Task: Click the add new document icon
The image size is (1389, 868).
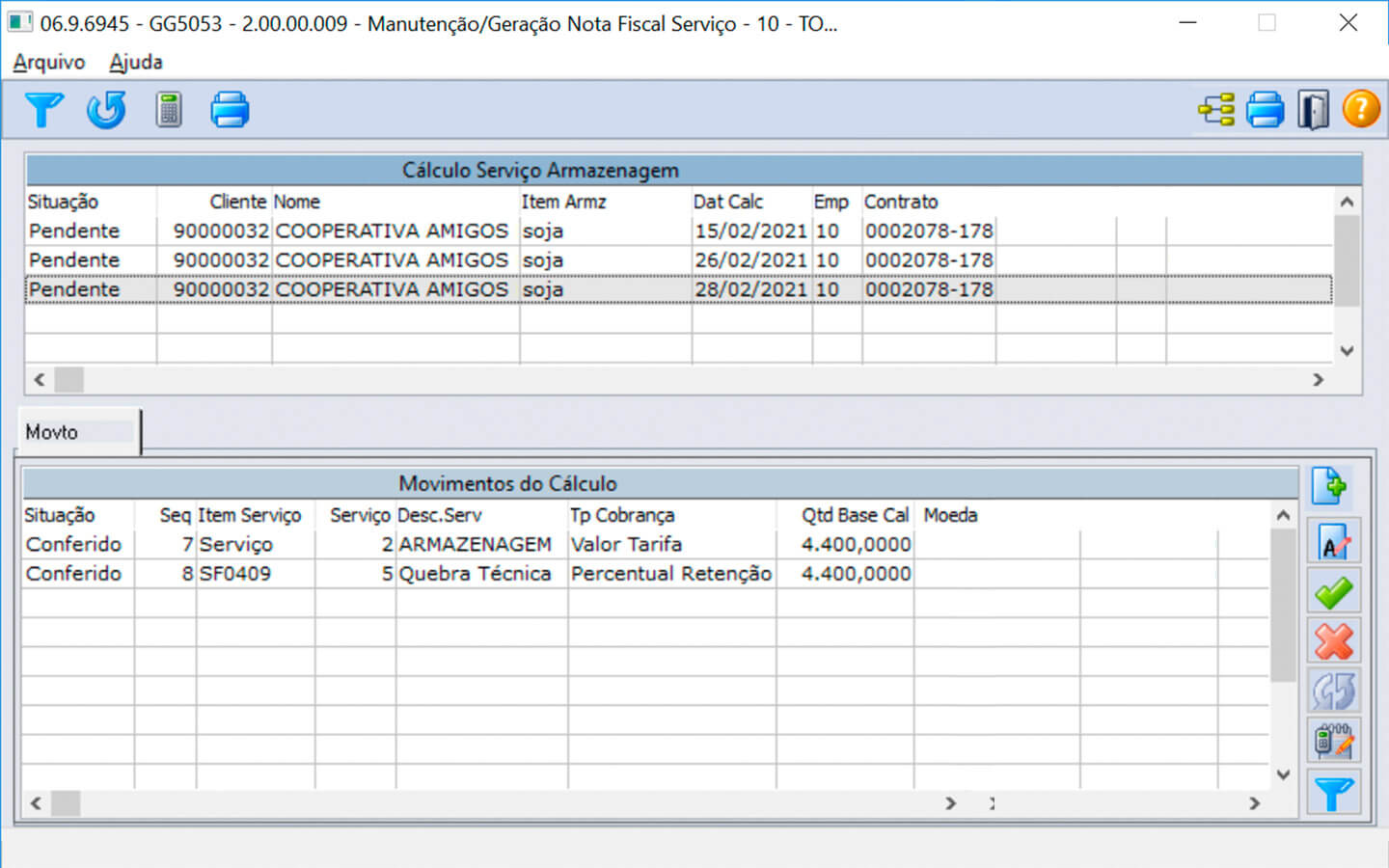Action: [x=1332, y=486]
